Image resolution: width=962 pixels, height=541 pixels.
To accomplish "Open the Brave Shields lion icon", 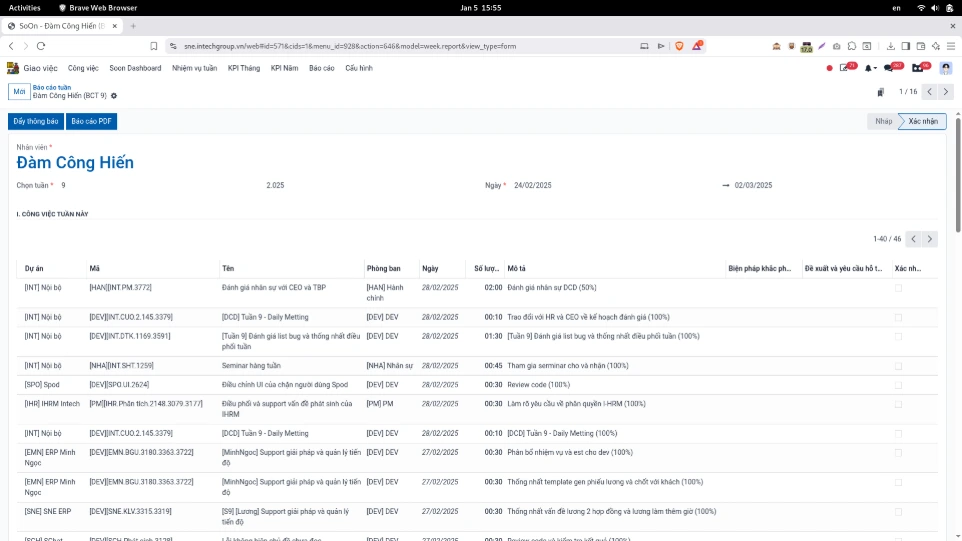I will click(x=679, y=46).
